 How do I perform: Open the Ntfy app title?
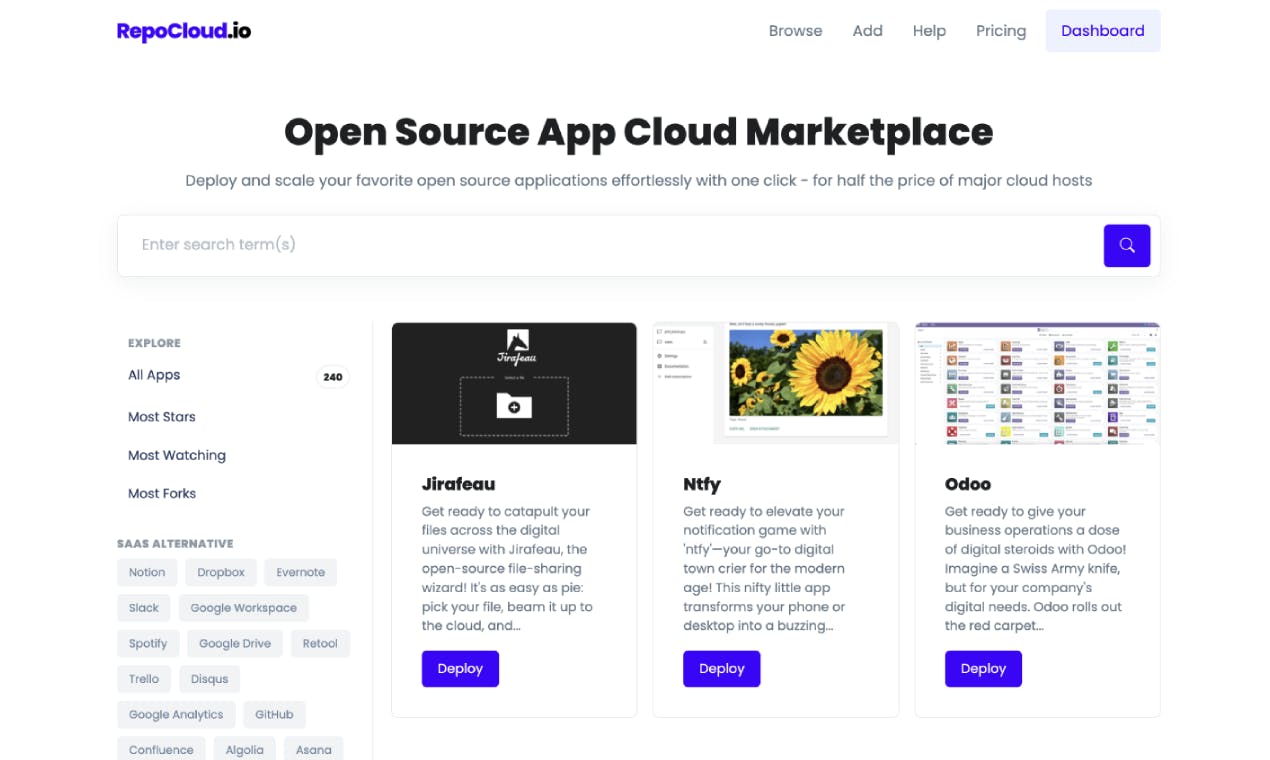pos(702,484)
